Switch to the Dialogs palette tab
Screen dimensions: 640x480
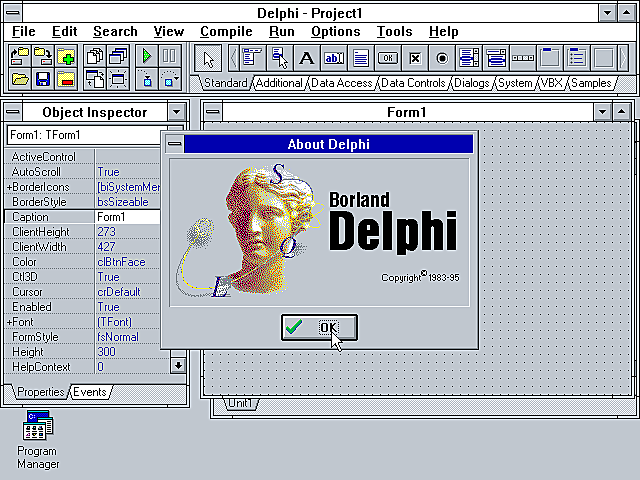(x=471, y=83)
